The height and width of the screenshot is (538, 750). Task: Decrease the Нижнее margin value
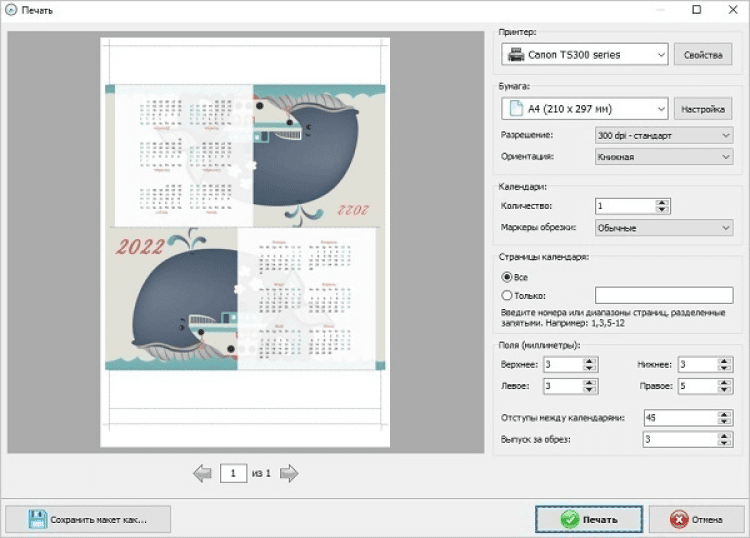[725, 368]
